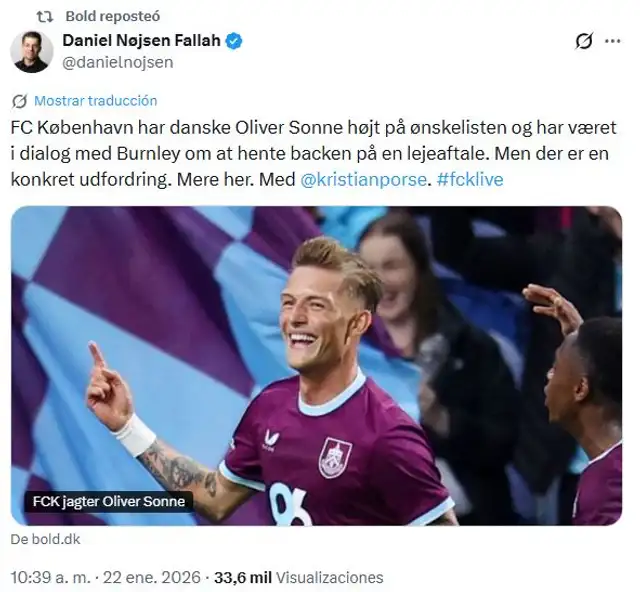
Task: Open the "De bold.dk" source link
Action: pos(46,539)
